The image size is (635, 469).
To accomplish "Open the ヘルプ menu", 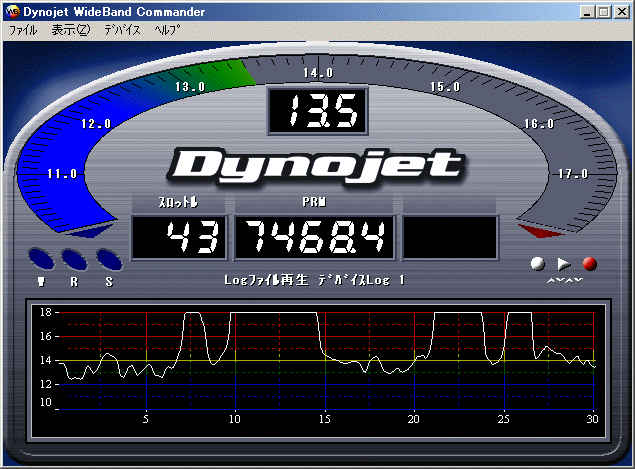I will (x=167, y=30).
